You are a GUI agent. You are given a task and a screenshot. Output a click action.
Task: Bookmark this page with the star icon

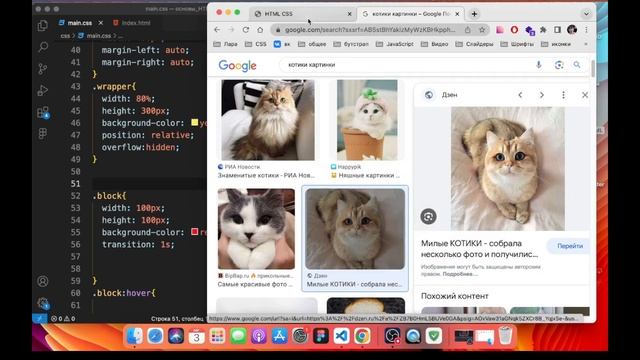point(482,30)
